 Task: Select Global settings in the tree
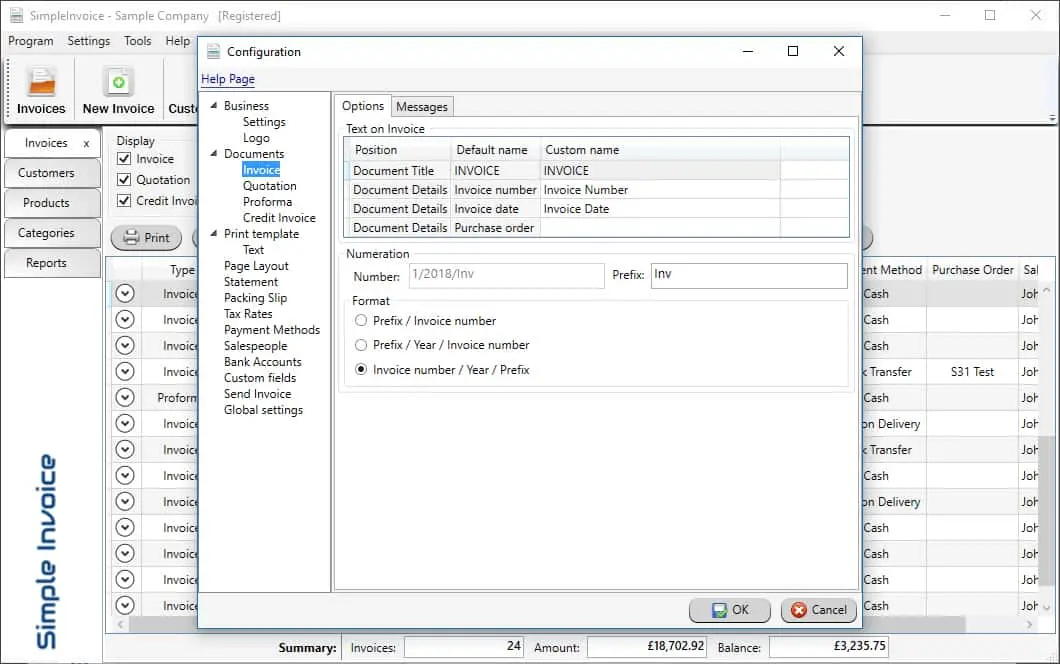pos(264,410)
